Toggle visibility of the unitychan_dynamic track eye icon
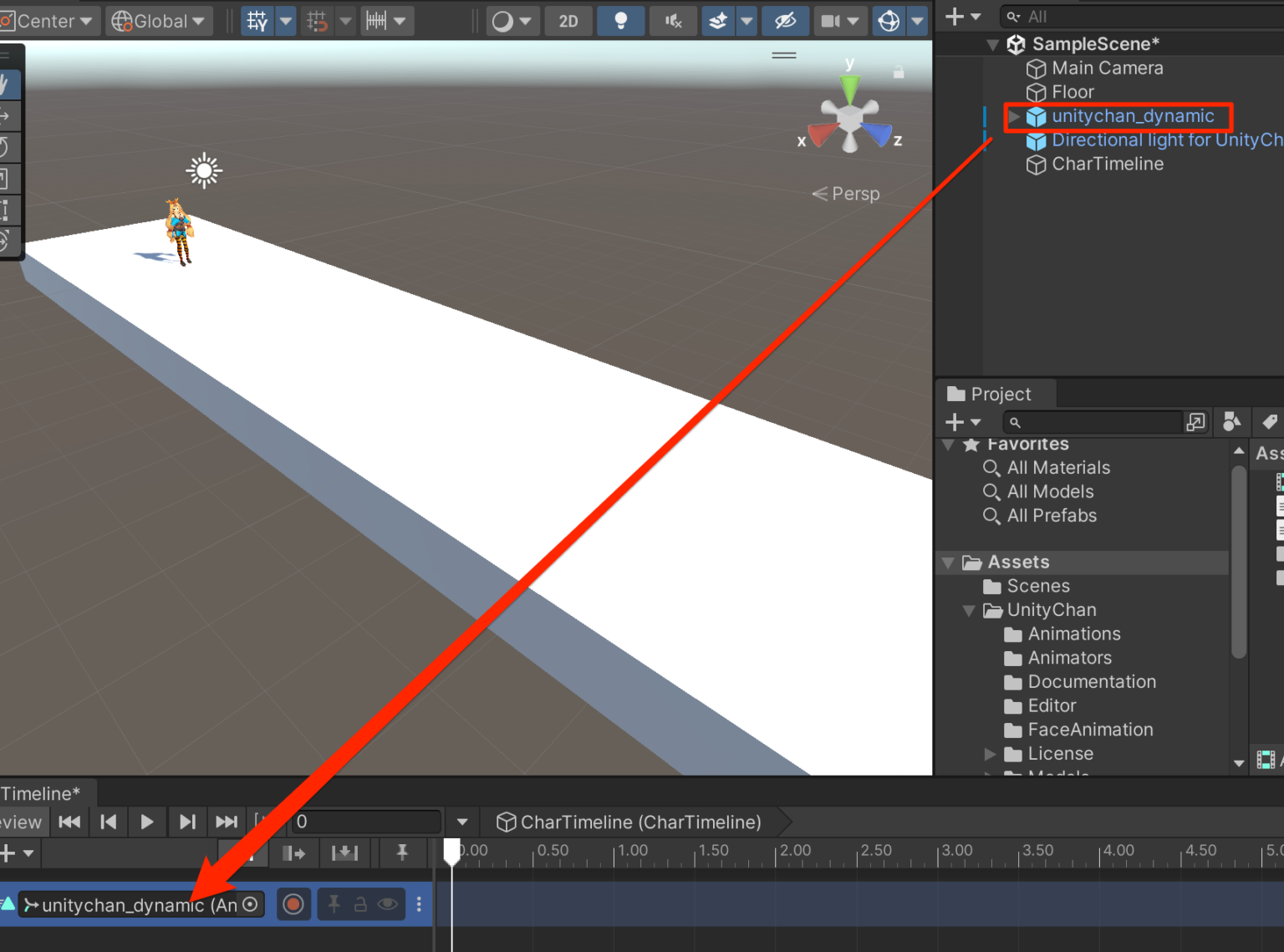This screenshot has height=952, width=1284. [387, 904]
